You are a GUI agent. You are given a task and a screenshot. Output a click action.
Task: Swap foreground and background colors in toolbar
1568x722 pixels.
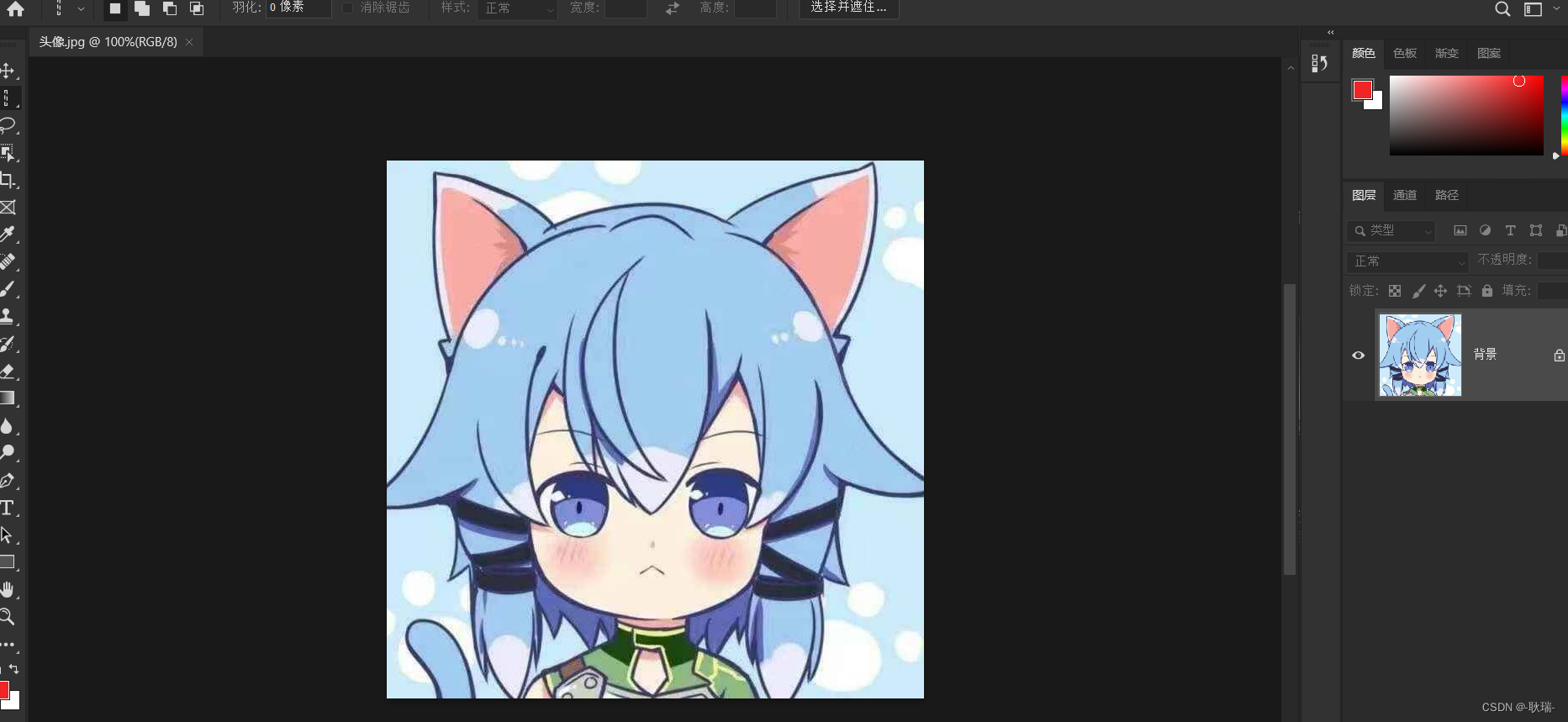[x=13, y=669]
